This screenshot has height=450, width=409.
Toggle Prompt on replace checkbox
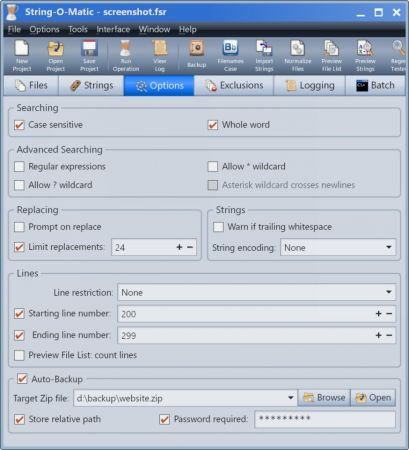click(19, 227)
